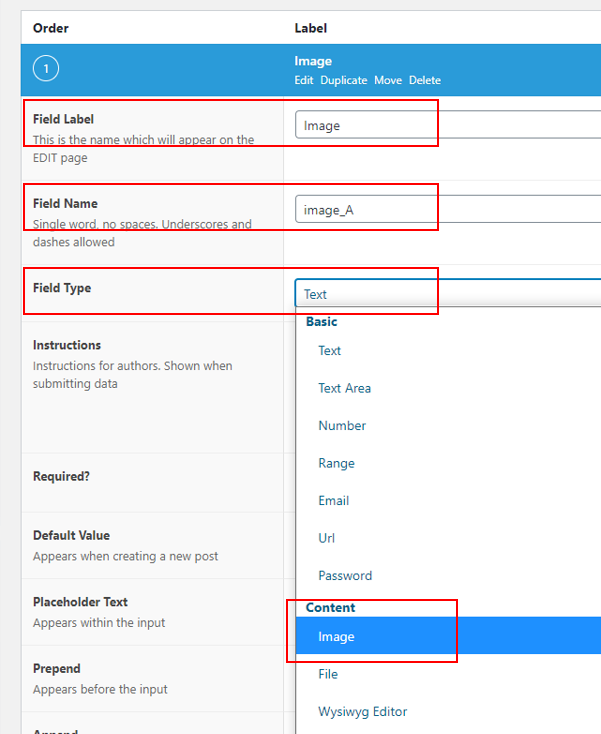The image size is (601, 734).
Task: Select Email field type
Action: point(334,500)
